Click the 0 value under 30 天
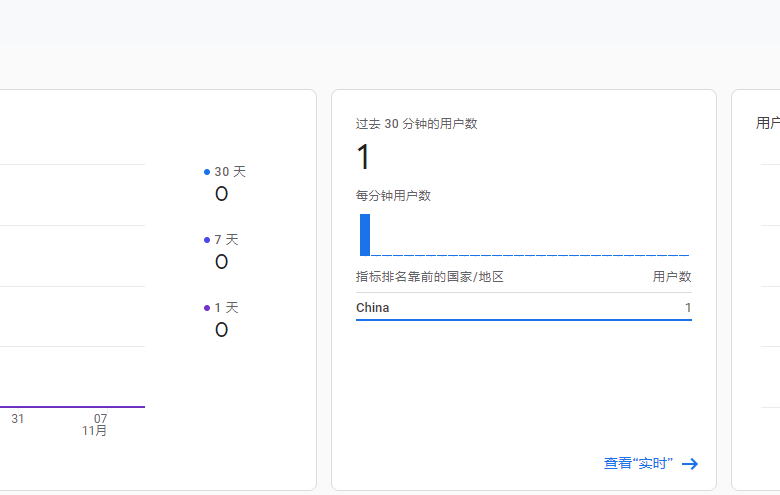 pos(221,194)
